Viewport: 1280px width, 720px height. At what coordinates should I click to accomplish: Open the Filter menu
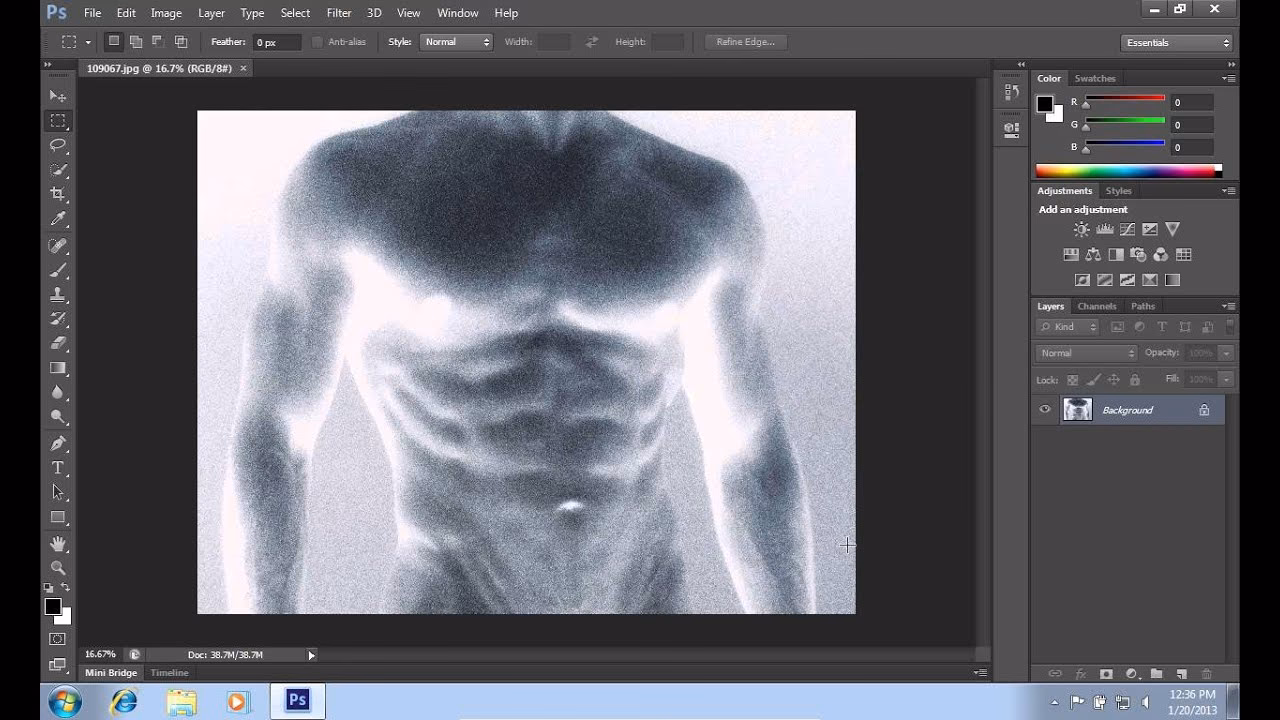click(x=338, y=13)
